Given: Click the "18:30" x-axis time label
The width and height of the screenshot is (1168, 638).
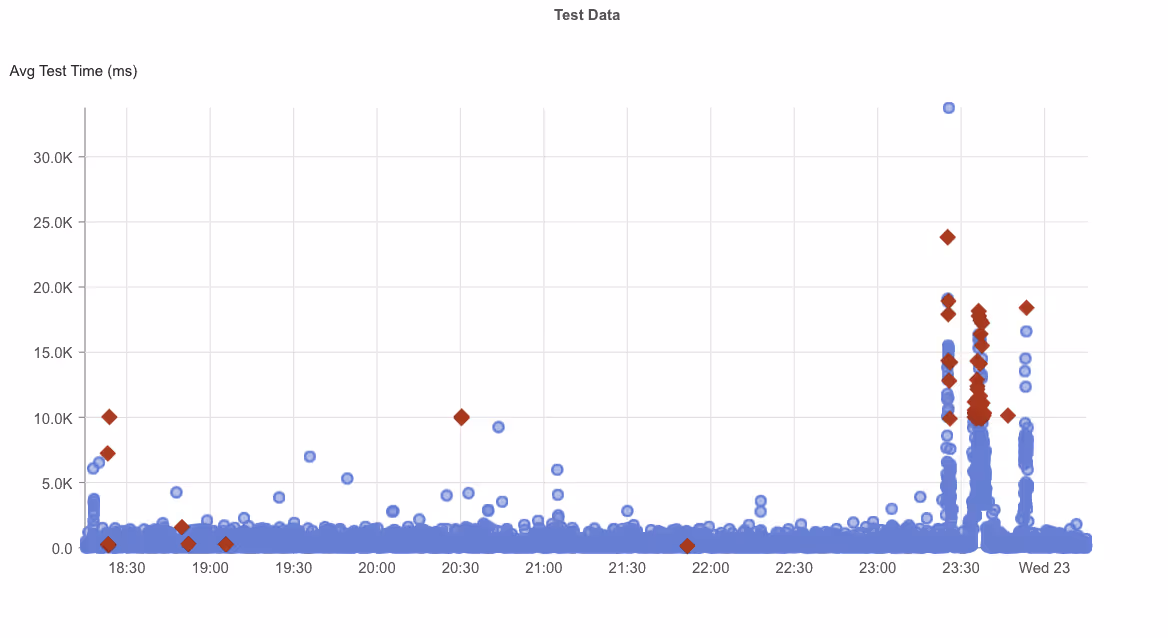Looking at the screenshot, I should tap(127, 568).
